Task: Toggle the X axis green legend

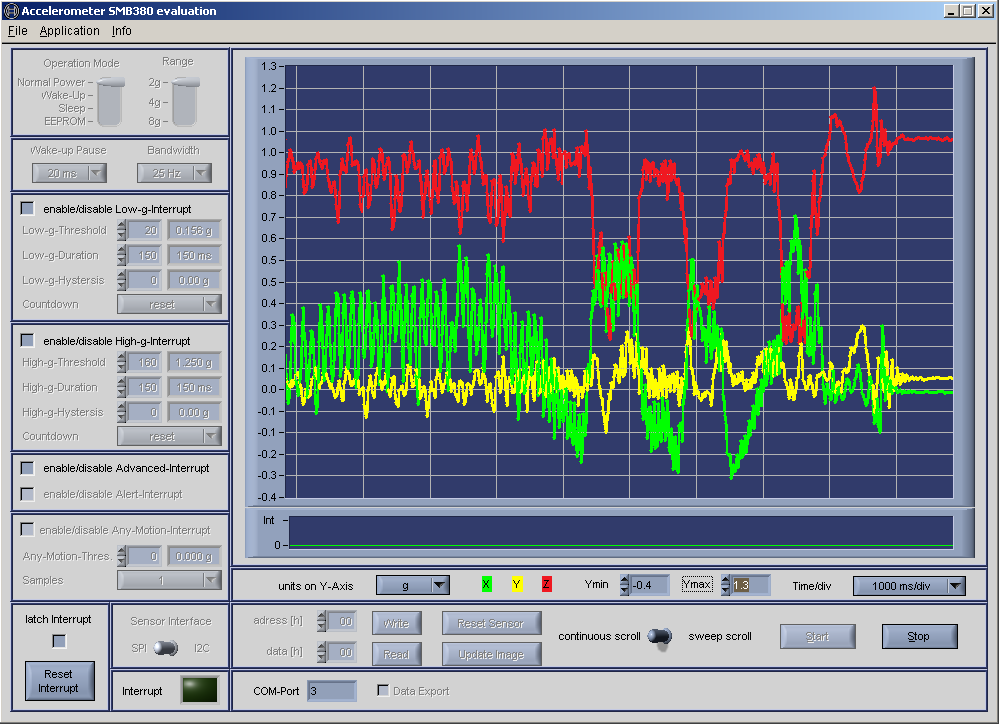Action: (486, 584)
